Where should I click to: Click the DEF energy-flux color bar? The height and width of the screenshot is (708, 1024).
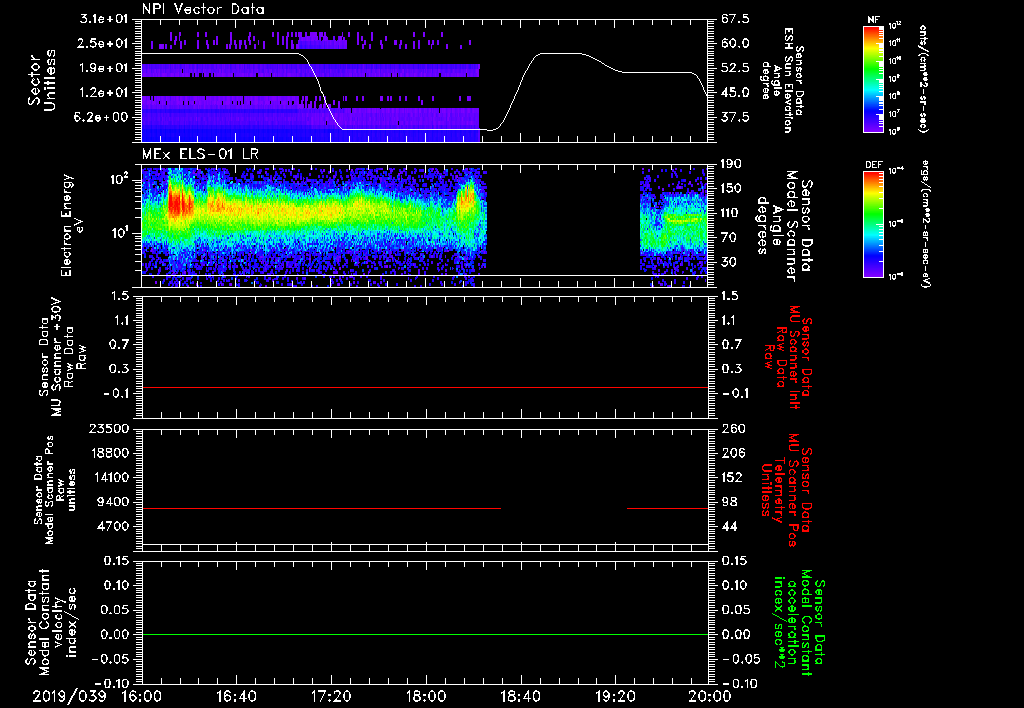tap(873, 223)
